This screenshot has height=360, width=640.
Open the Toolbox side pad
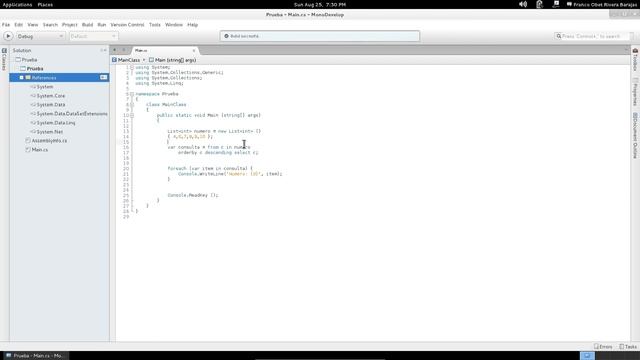636,60
